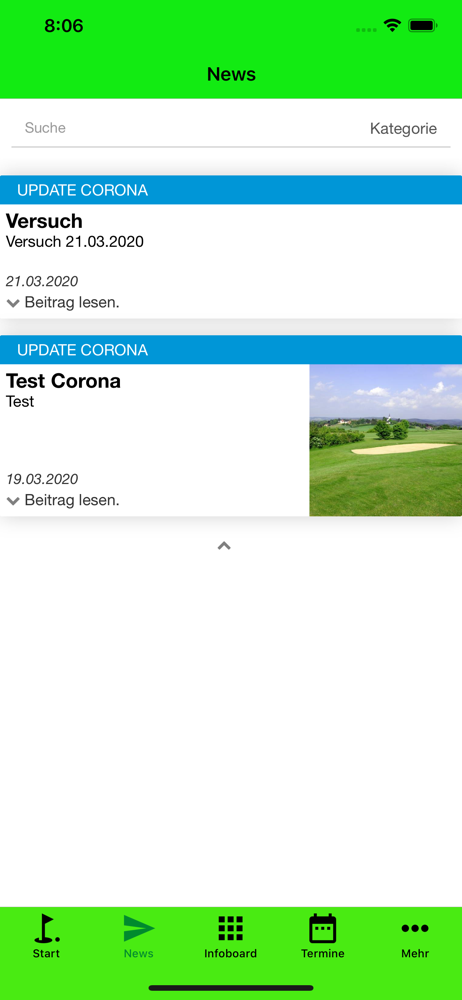Click chevron beside Test Corona Beitrag lesen
This screenshot has width=462, height=1000.
[13, 501]
